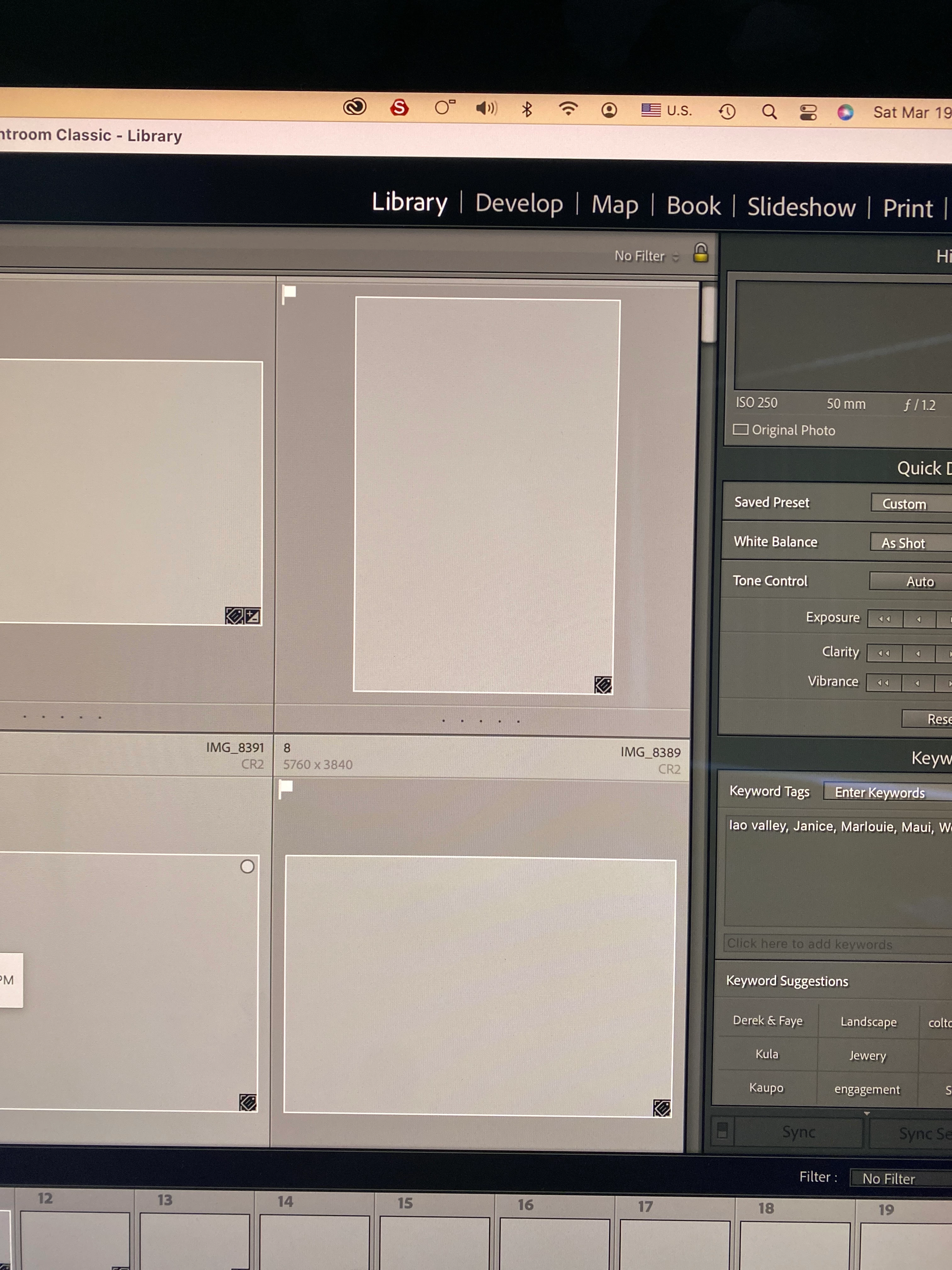The image size is (952, 1270).
Task: Open the Bluetooth menu bar icon
Action: (x=527, y=109)
